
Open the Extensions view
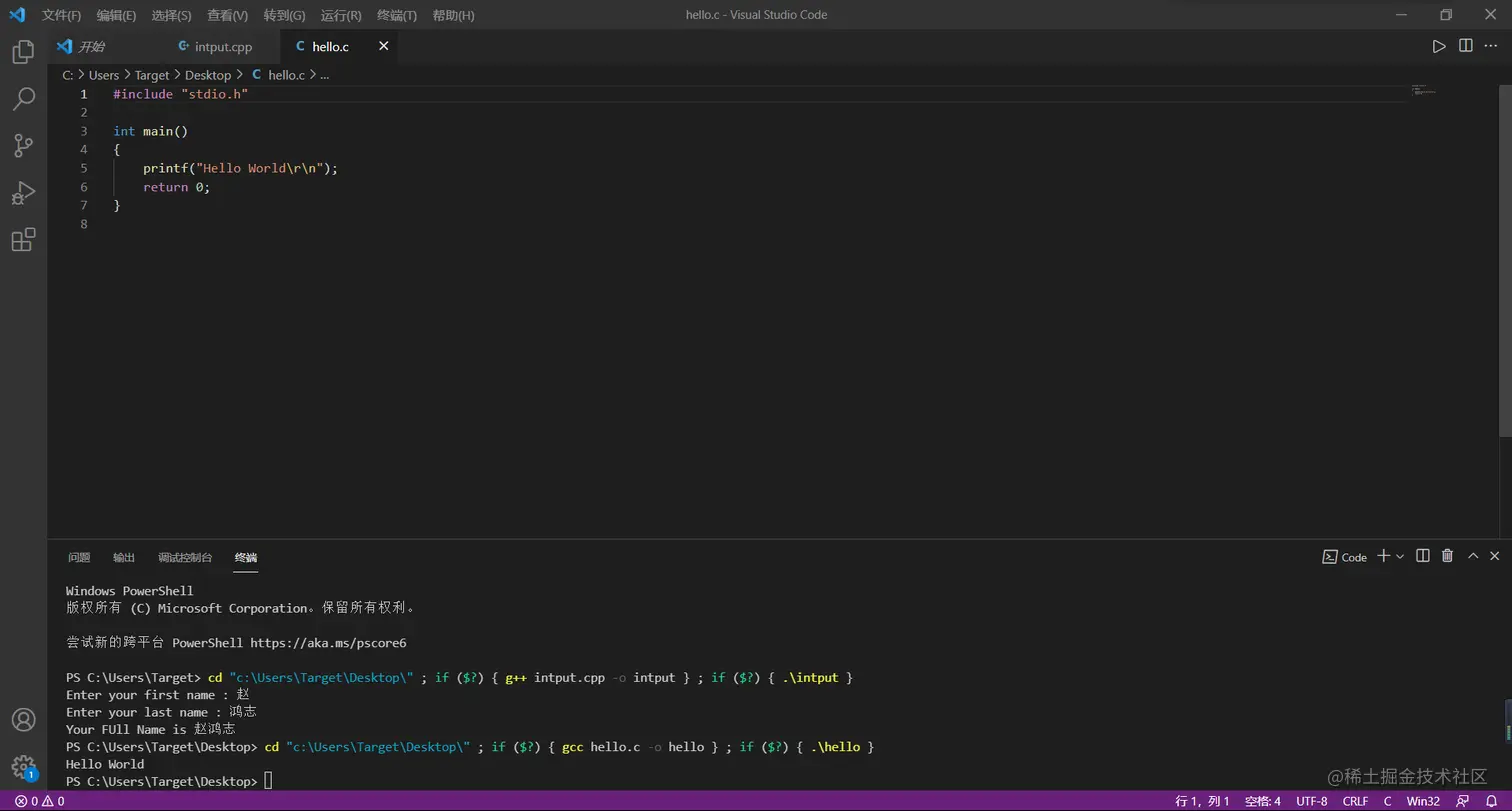pyautogui.click(x=23, y=240)
